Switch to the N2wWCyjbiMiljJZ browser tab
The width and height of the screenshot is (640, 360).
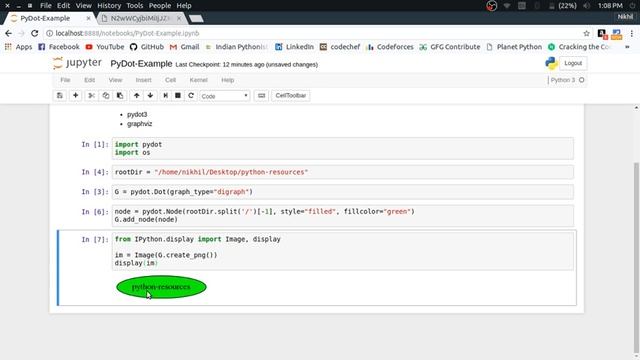tap(141, 18)
